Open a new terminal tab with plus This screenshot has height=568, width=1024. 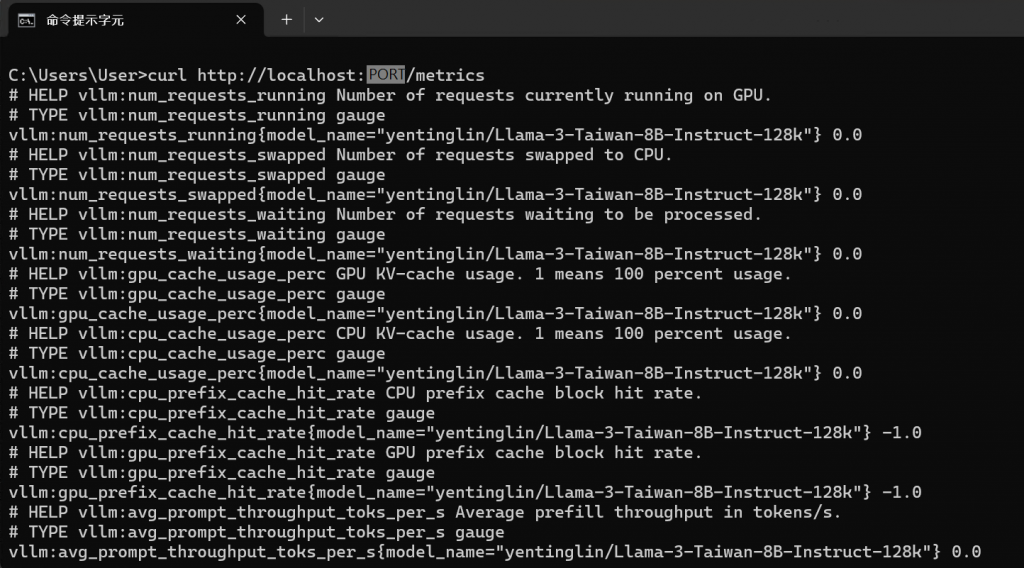tap(286, 20)
